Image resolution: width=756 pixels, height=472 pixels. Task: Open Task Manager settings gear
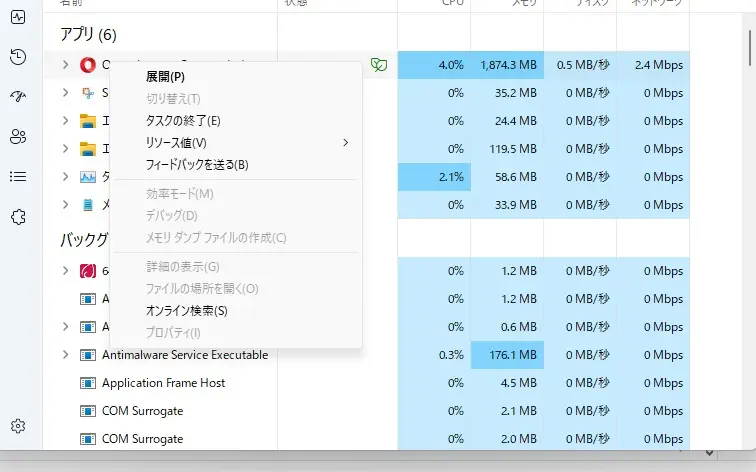(17, 426)
